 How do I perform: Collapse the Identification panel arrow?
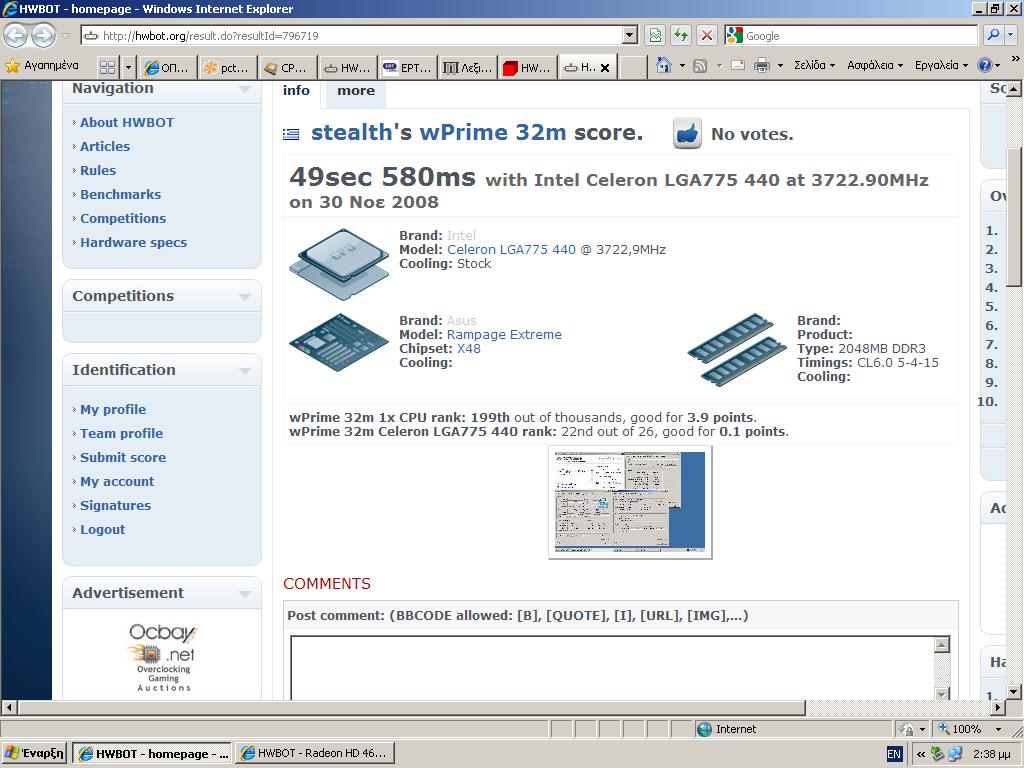pyautogui.click(x=245, y=371)
